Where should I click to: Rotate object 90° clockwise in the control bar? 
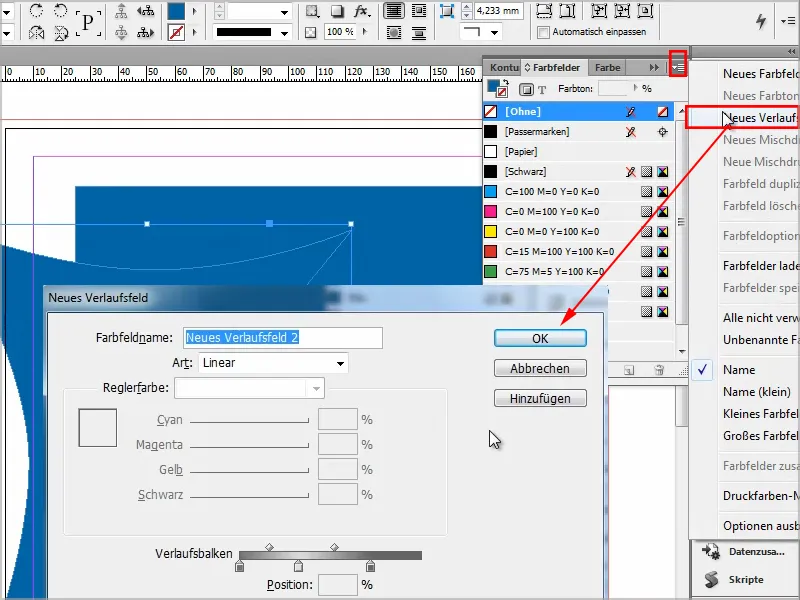(x=36, y=10)
